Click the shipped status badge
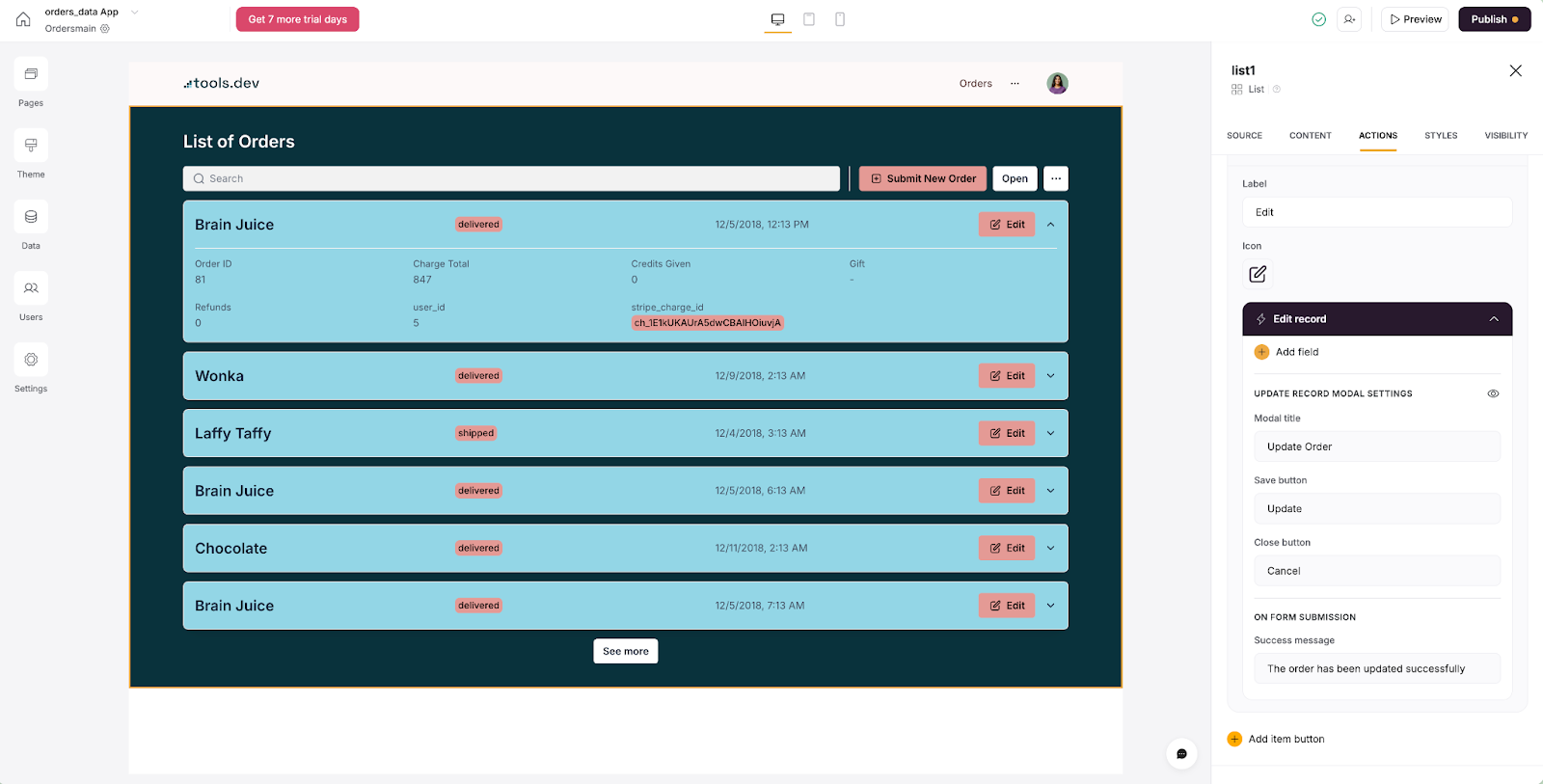This screenshot has height=784, width=1543. pos(475,434)
